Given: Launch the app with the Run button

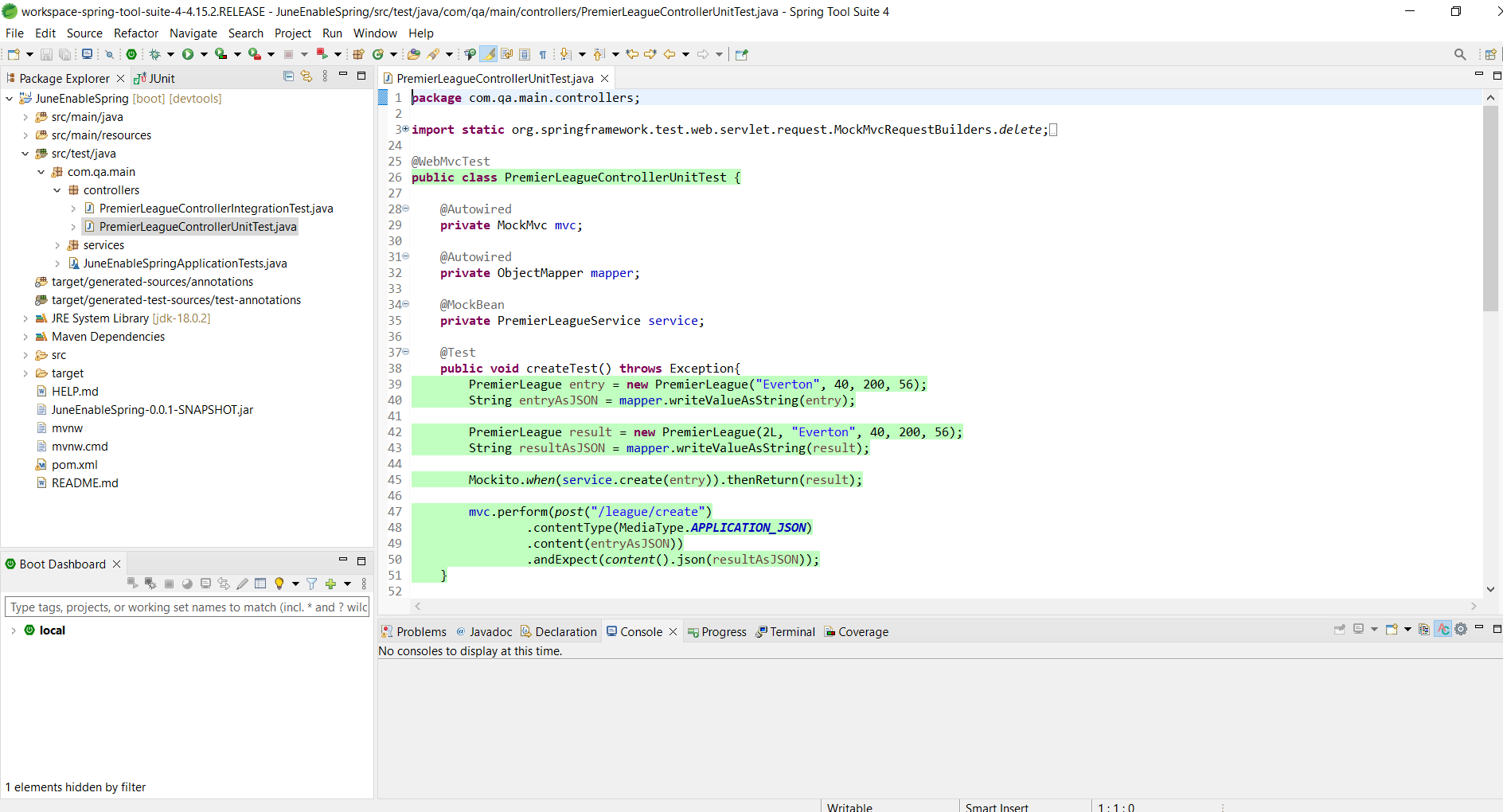Looking at the screenshot, I should [x=189, y=54].
